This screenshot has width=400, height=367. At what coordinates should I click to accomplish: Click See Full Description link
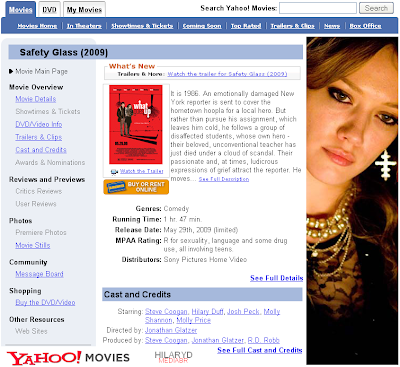pos(224,179)
